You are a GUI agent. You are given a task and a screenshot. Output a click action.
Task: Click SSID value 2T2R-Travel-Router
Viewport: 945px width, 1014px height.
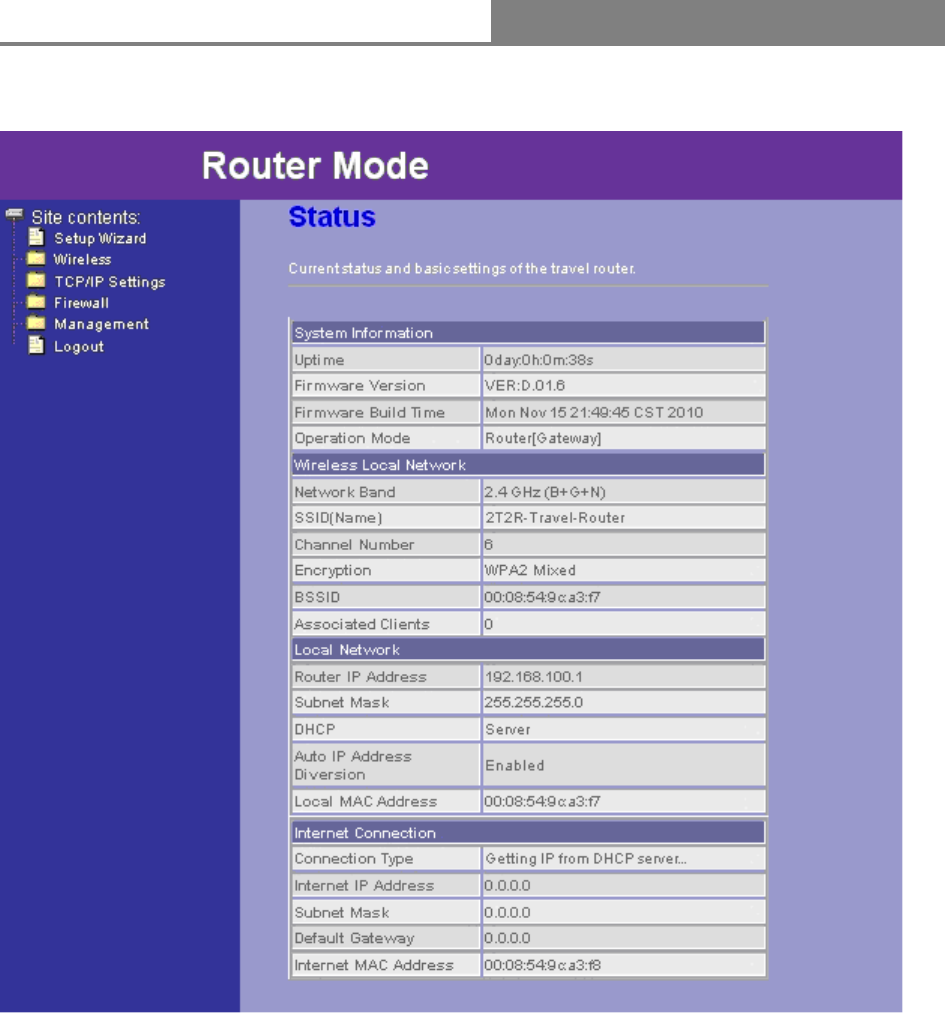point(555,518)
